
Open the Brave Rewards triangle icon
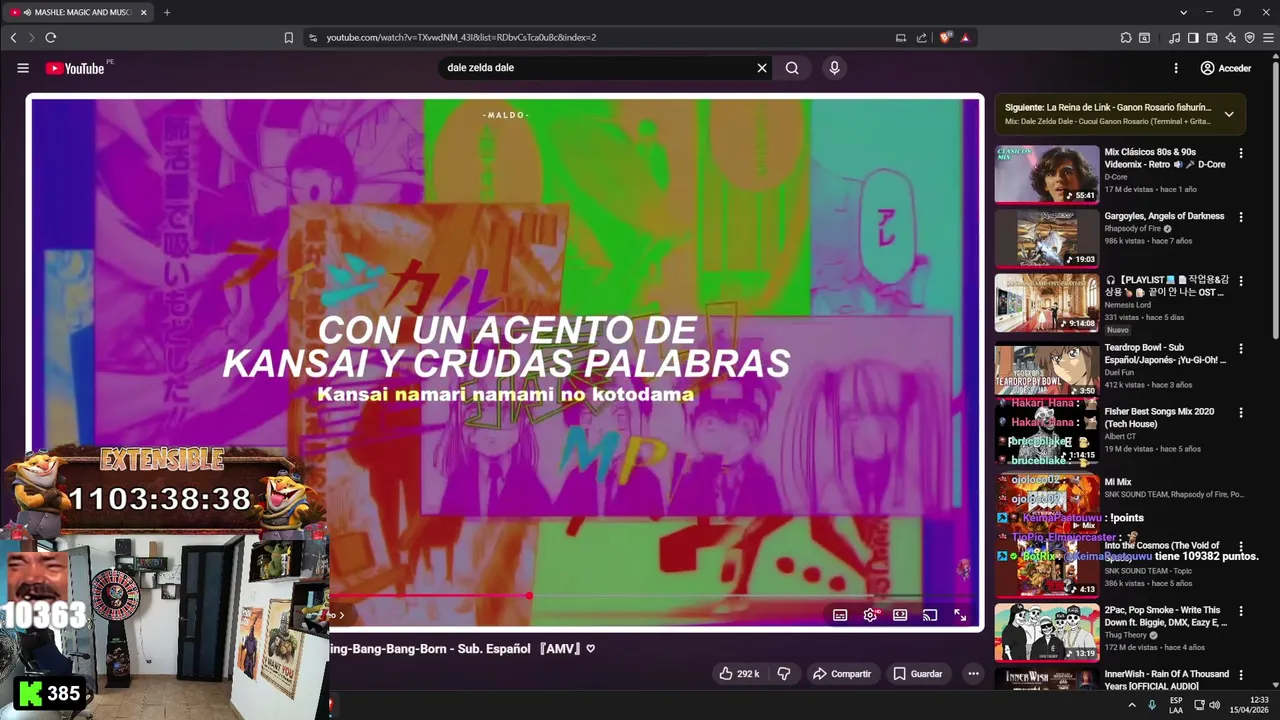point(965,37)
